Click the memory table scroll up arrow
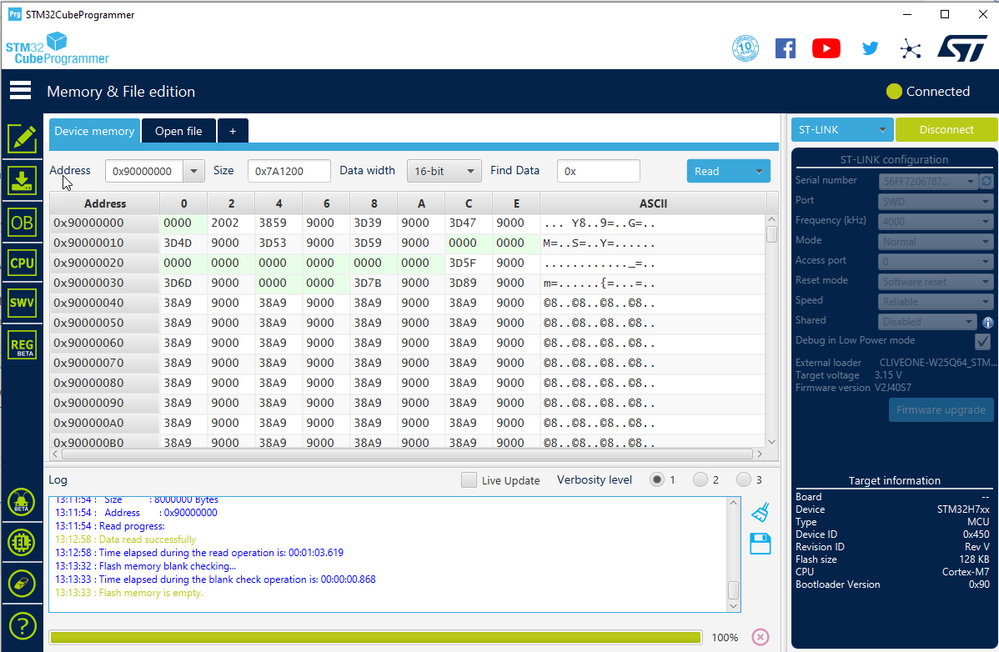The height and width of the screenshot is (652, 999). coord(772,219)
